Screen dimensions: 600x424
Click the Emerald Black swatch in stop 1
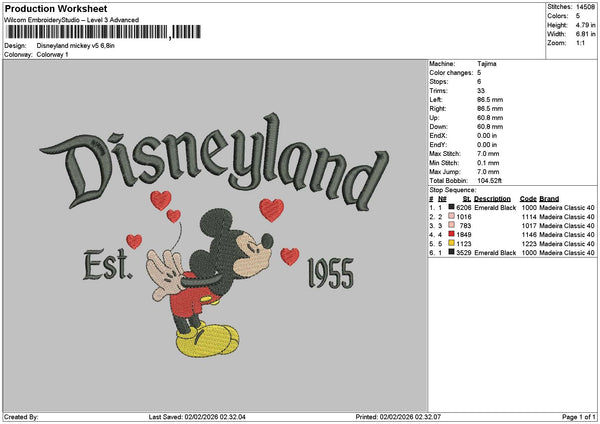click(450, 207)
